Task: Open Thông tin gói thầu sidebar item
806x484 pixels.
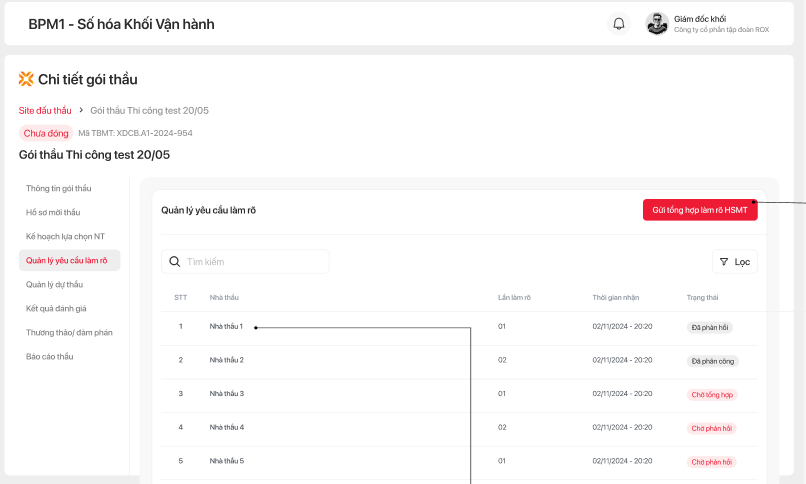Action: point(59,188)
